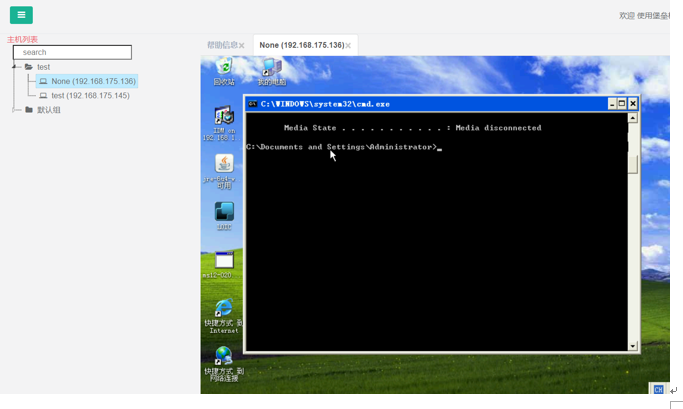Image resolution: width=683 pixels, height=409 pixels.
Task: Click the cmd vertical scrollbar thumb
Action: tap(632, 164)
